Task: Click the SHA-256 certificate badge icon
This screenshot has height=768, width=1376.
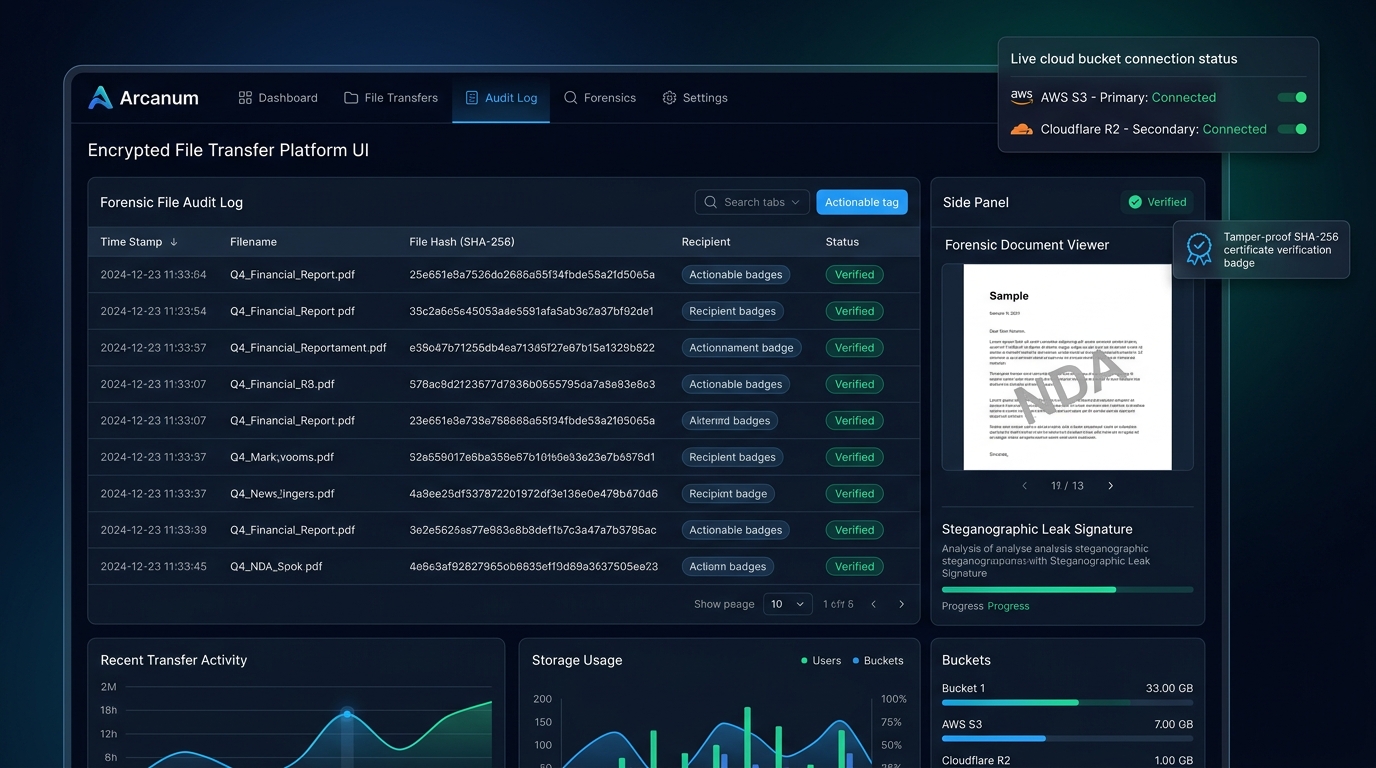Action: pyautogui.click(x=1199, y=249)
